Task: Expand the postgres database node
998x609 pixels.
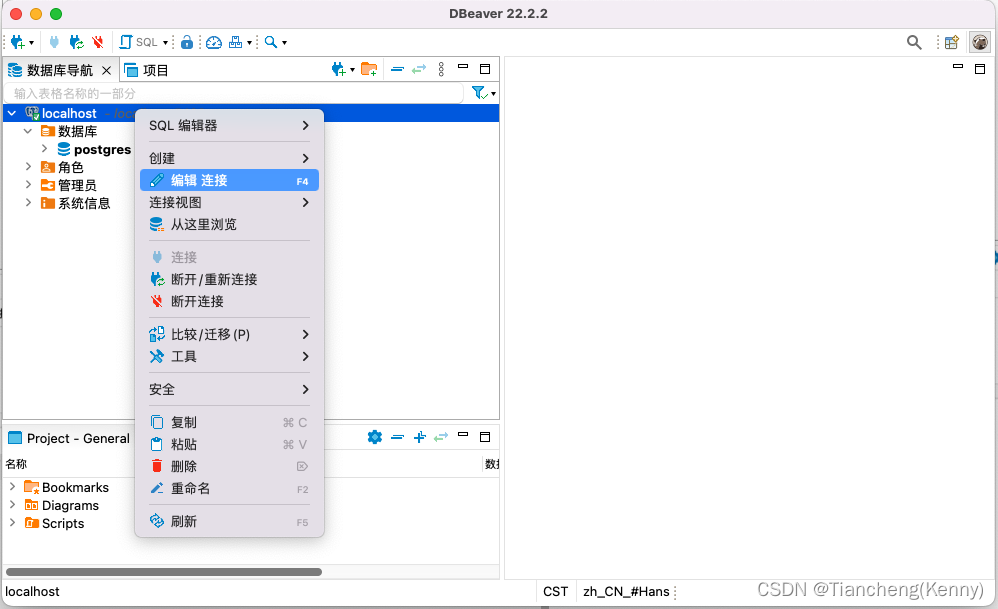Action: coord(44,149)
